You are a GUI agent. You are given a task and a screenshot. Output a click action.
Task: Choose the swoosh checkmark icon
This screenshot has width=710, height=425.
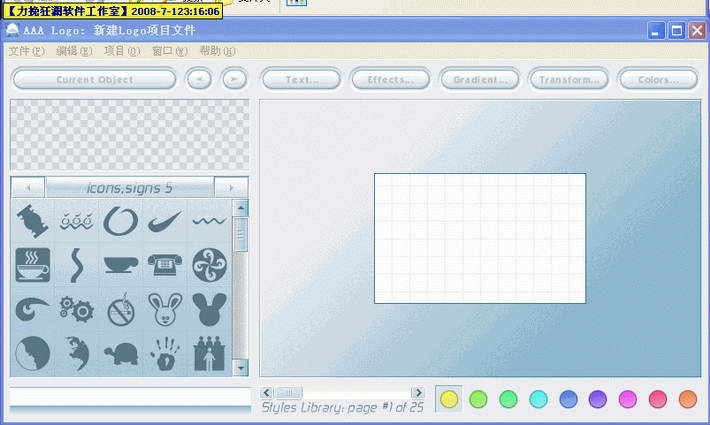tap(165, 221)
